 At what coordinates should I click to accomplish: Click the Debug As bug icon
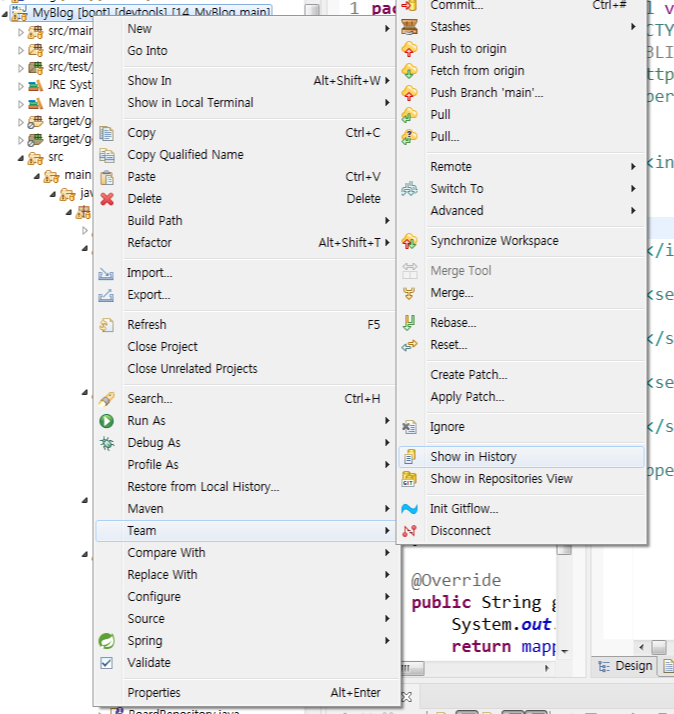click(x=107, y=443)
